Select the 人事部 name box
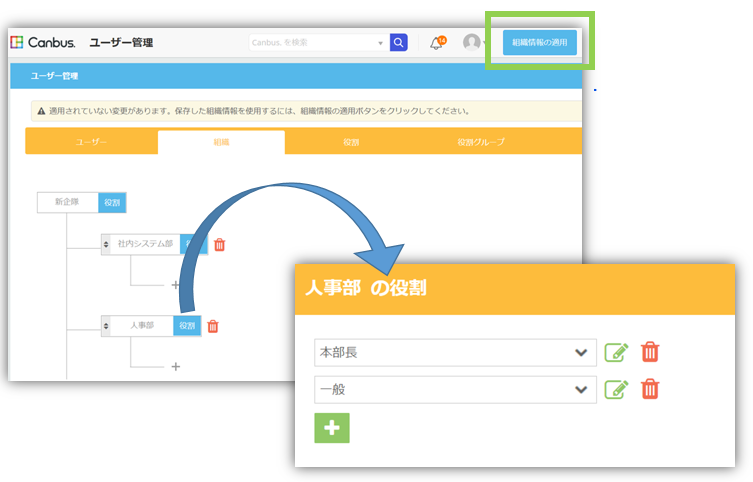This screenshot has width=753, height=482. (142, 326)
